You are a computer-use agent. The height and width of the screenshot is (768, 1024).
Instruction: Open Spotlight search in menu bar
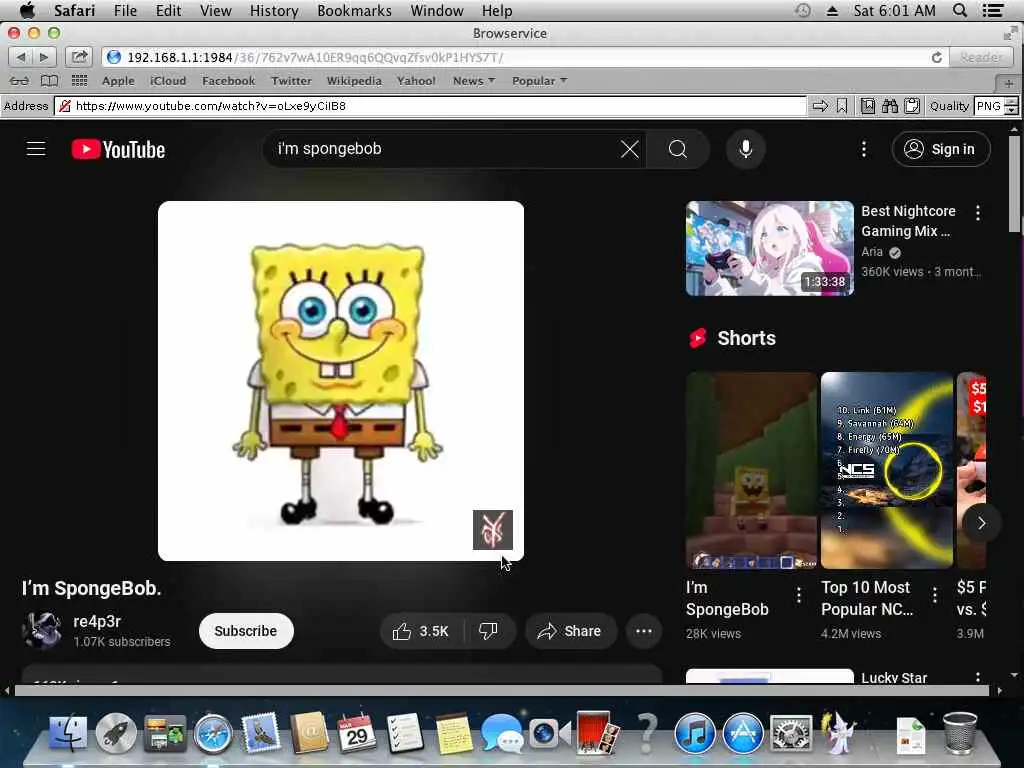(959, 10)
